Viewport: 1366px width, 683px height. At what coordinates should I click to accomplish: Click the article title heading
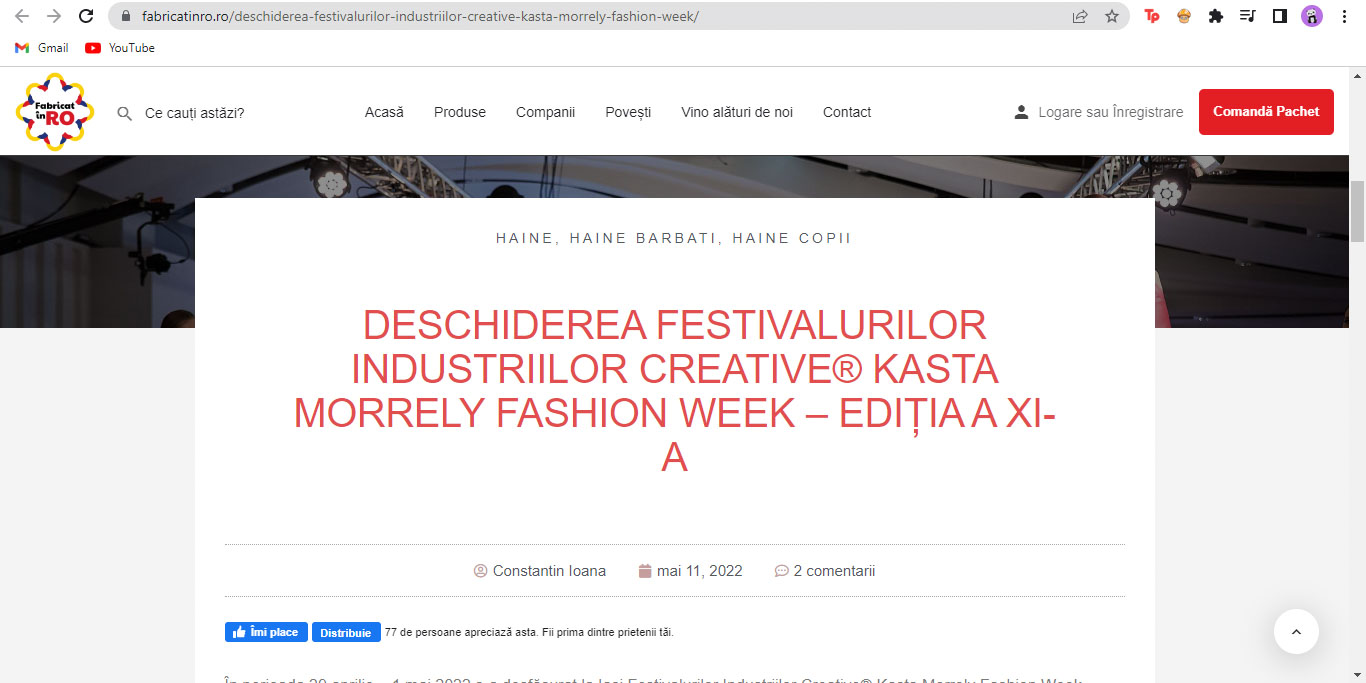pos(675,391)
